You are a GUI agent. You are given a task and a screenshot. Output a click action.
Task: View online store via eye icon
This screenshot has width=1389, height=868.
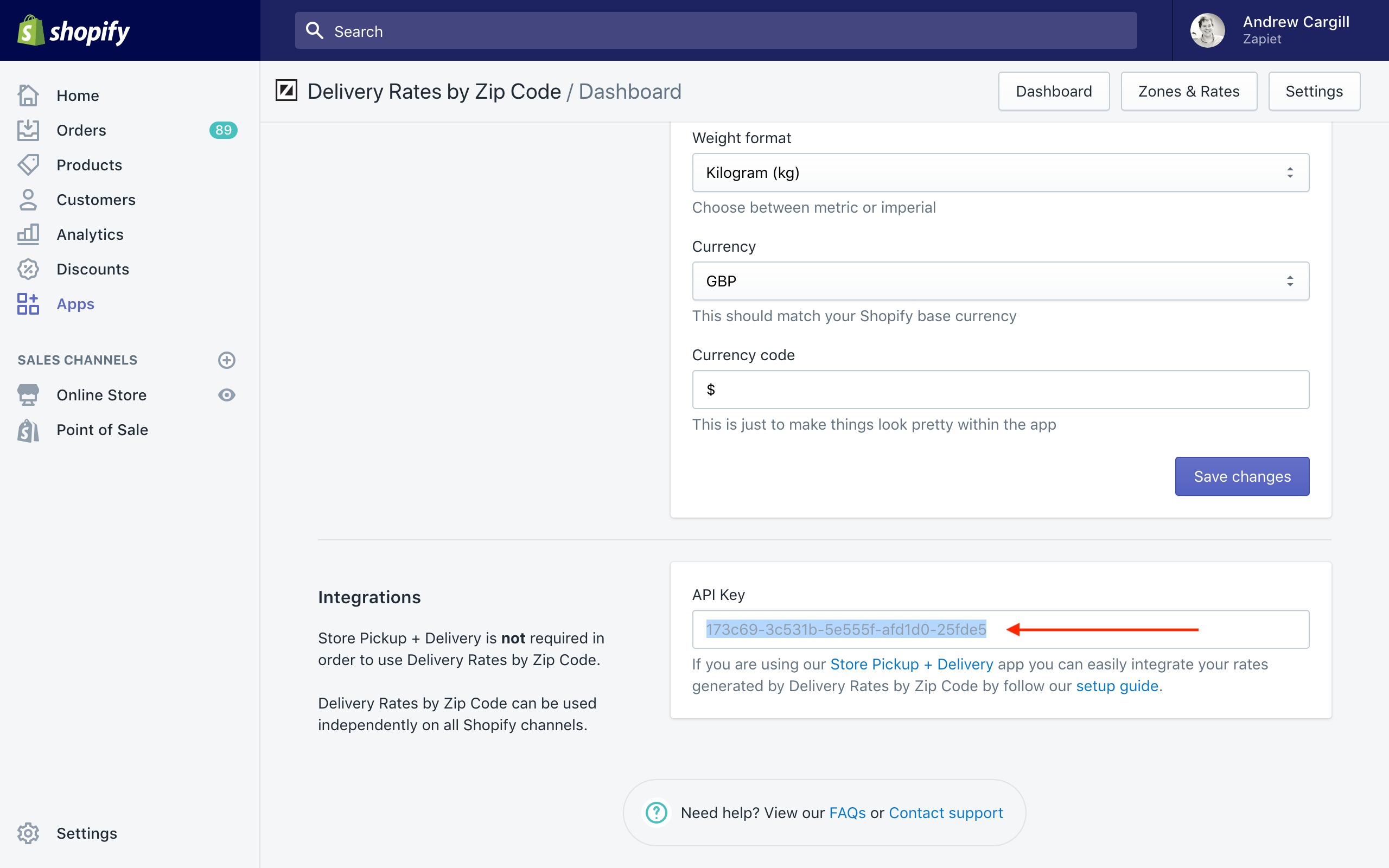[x=227, y=395]
